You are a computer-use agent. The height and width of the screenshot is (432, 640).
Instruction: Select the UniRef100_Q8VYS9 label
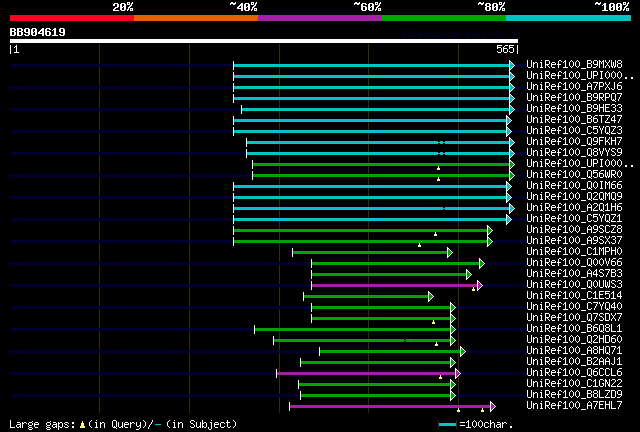(x=574, y=153)
